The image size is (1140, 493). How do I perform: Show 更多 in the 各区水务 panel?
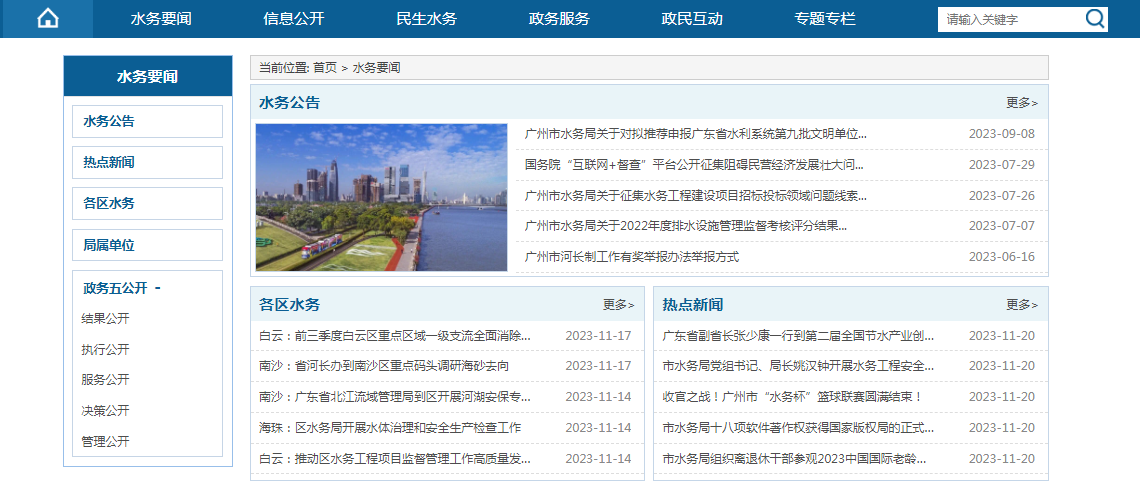coord(618,305)
